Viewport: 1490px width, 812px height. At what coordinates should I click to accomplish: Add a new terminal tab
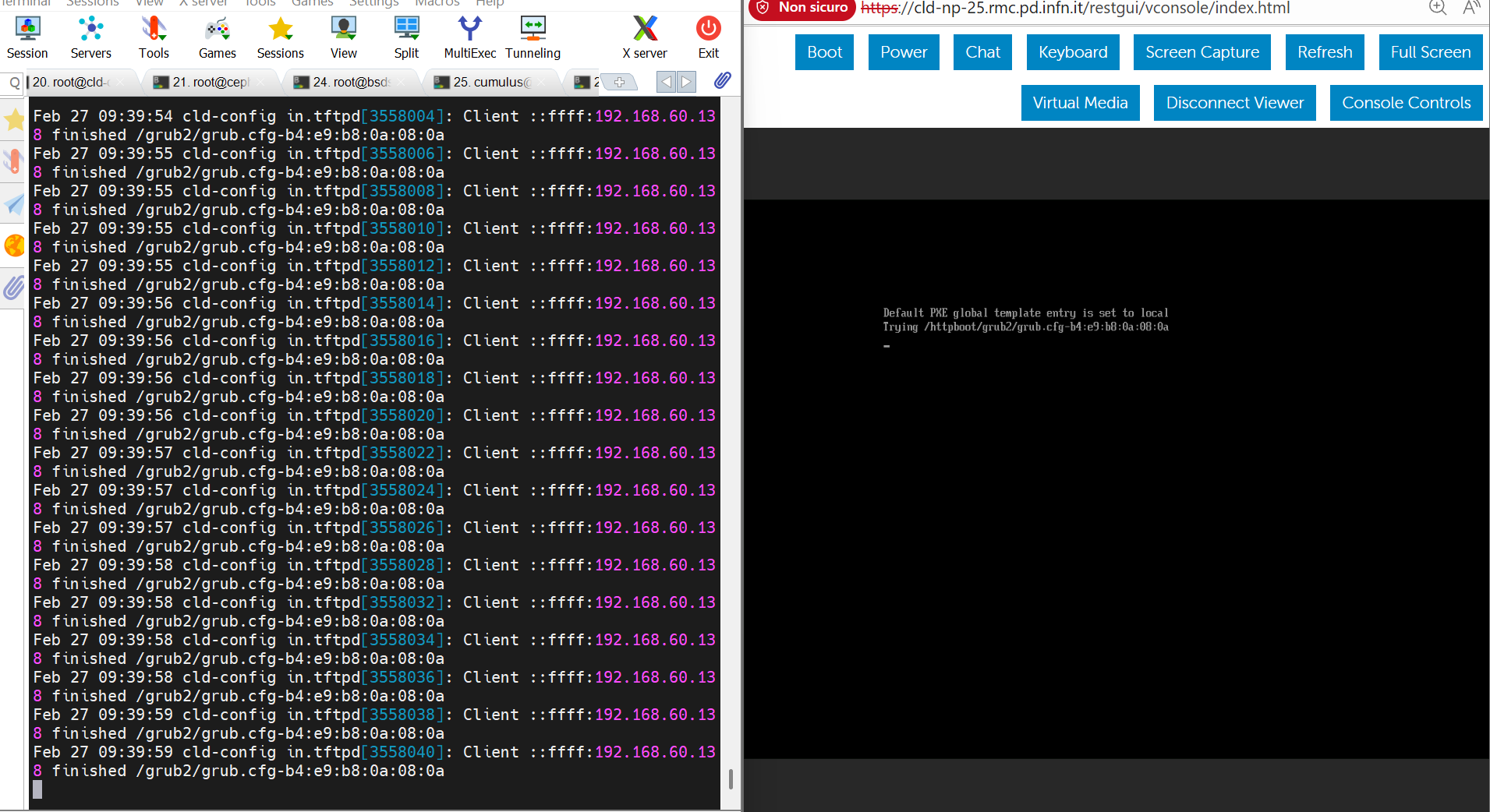coord(619,82)
